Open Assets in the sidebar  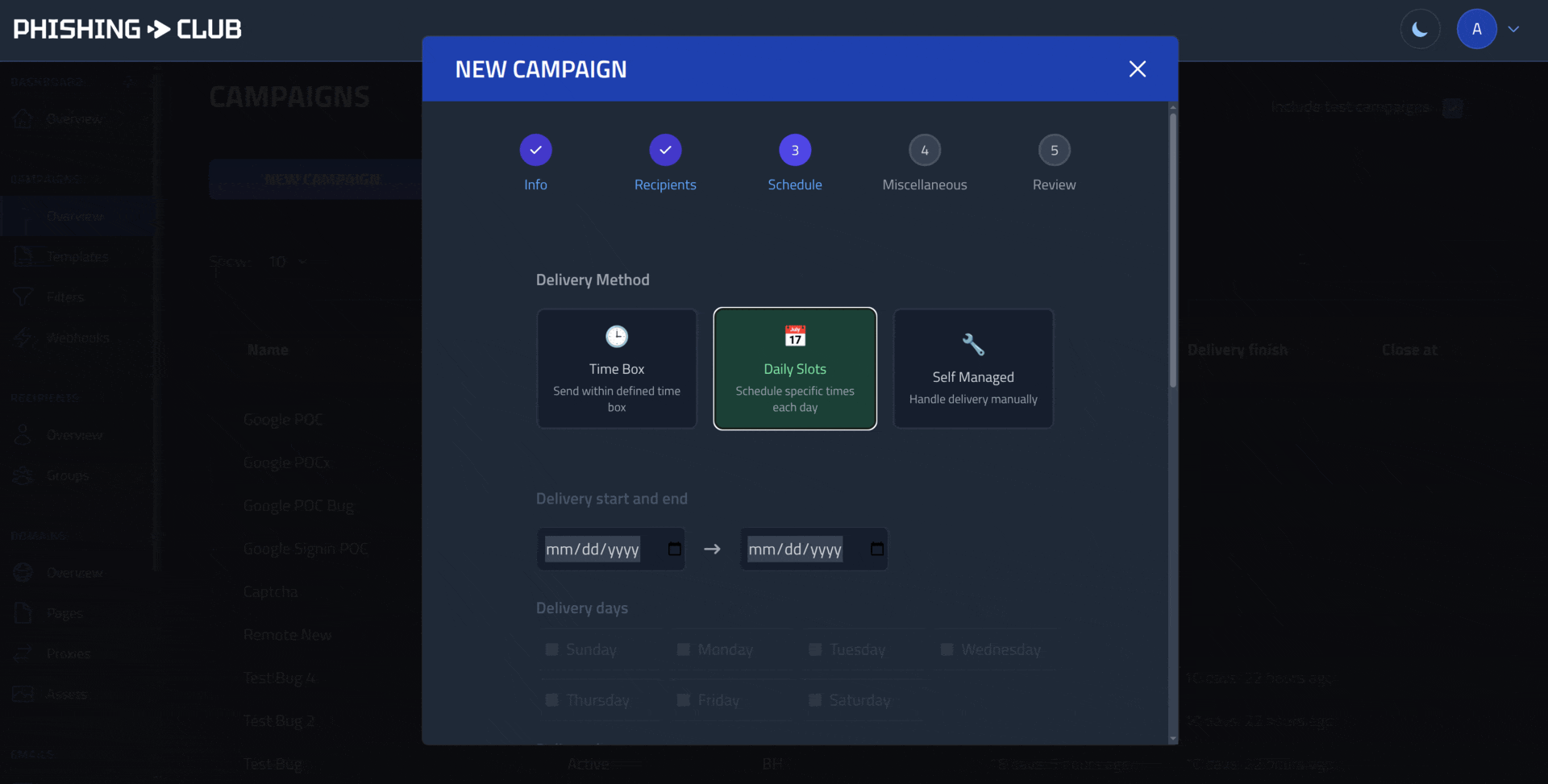67,694
